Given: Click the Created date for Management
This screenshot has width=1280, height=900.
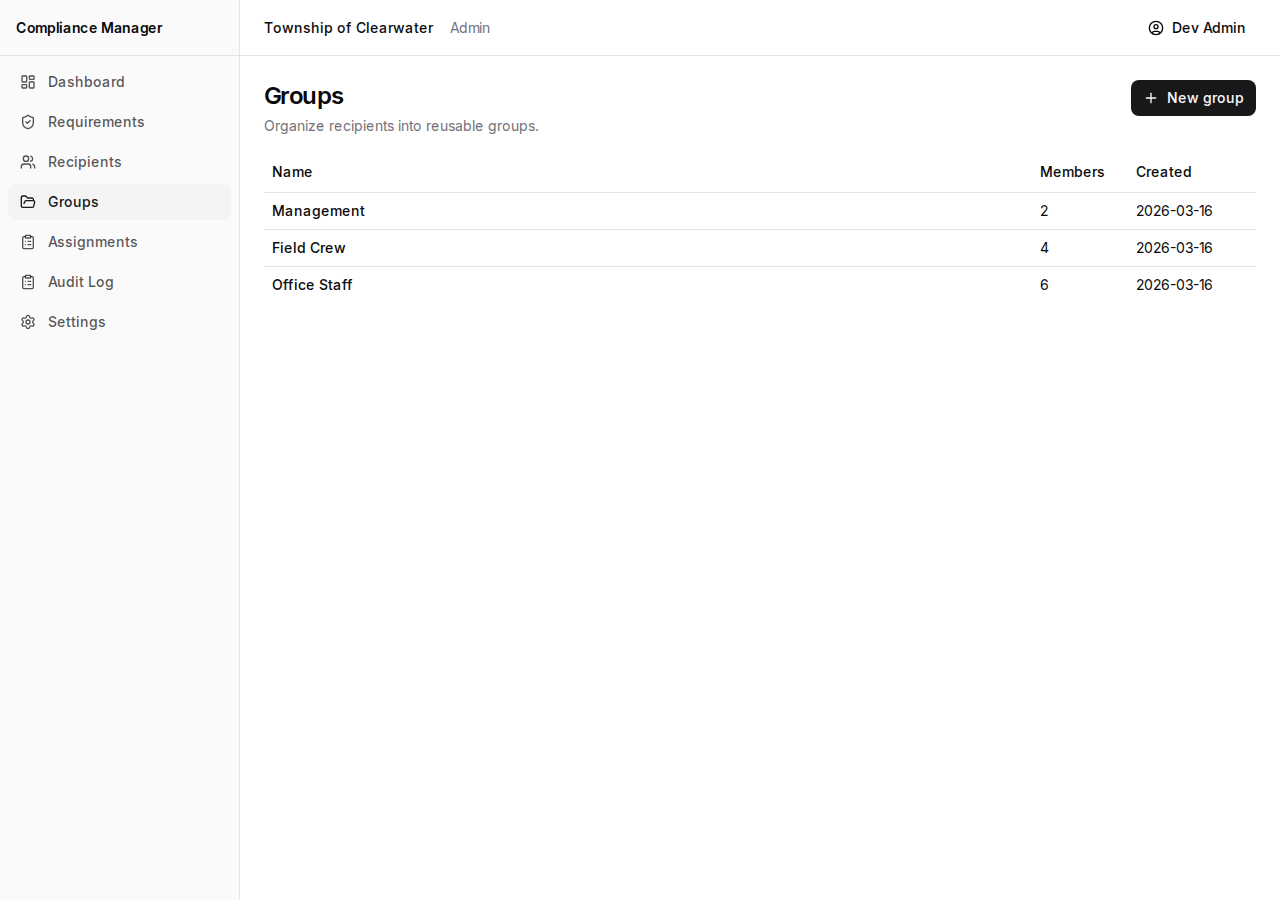Looking at the screenshot, I should tap(1174, 211).
